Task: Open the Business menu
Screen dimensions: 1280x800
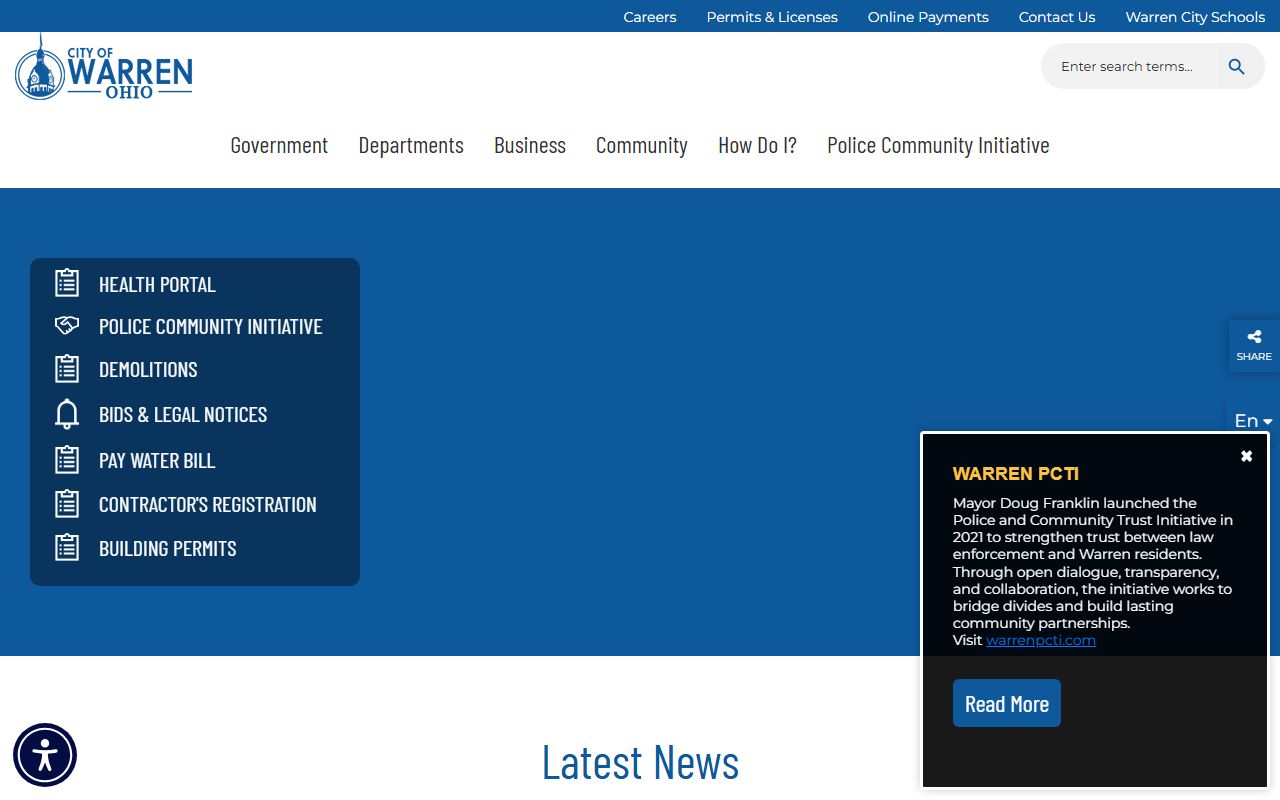Action: pos(530,145)
